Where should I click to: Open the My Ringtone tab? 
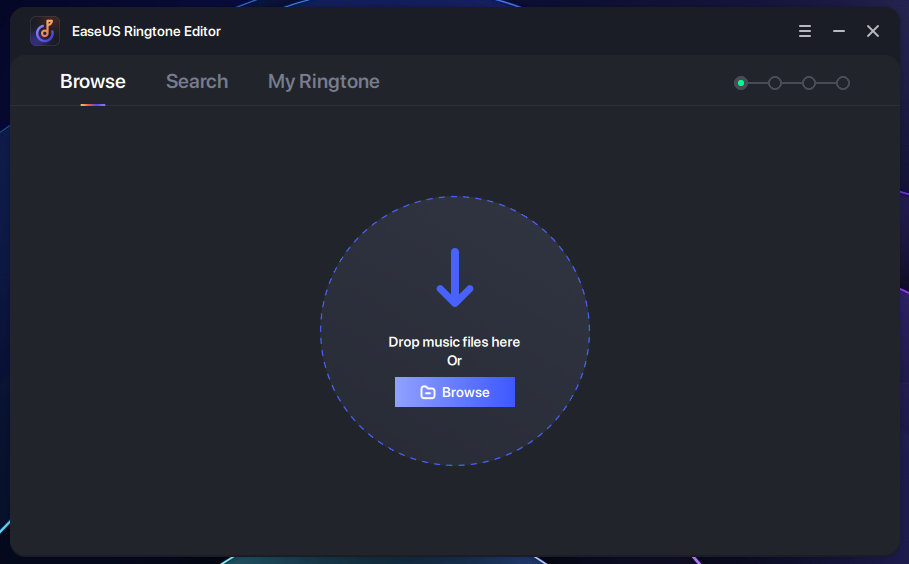click(x=323, y=82)
